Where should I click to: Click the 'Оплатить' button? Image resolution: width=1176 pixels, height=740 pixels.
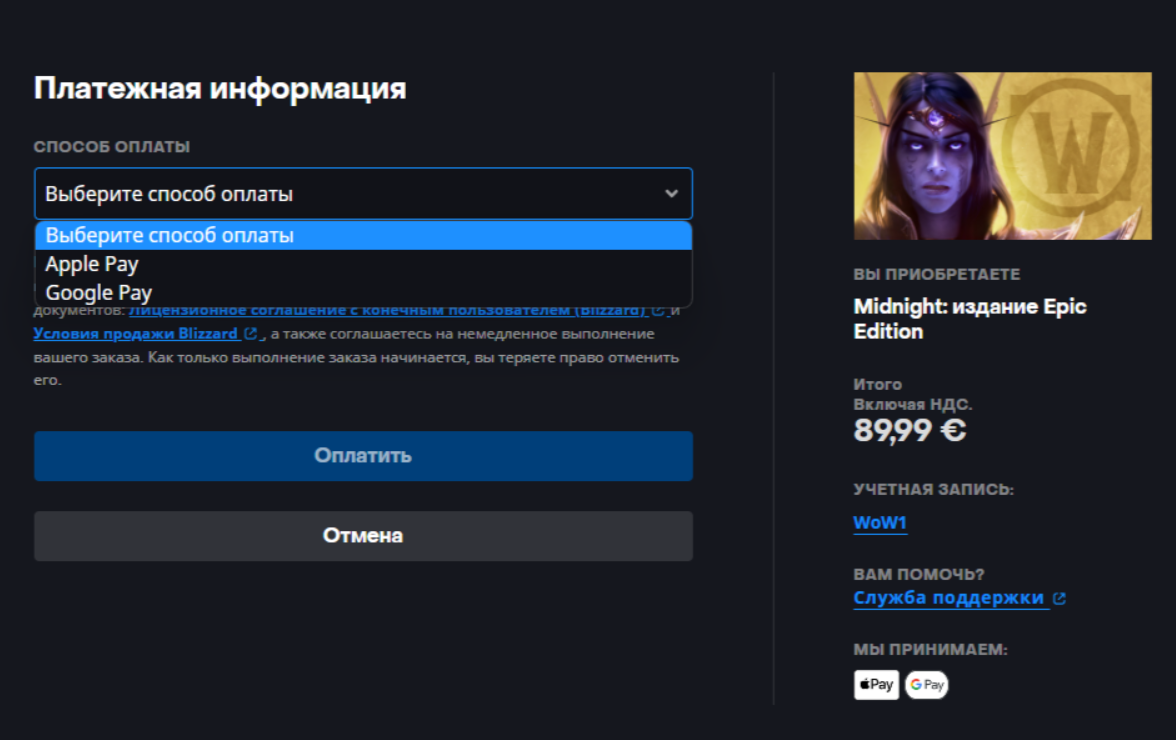[x=363, y=455]
